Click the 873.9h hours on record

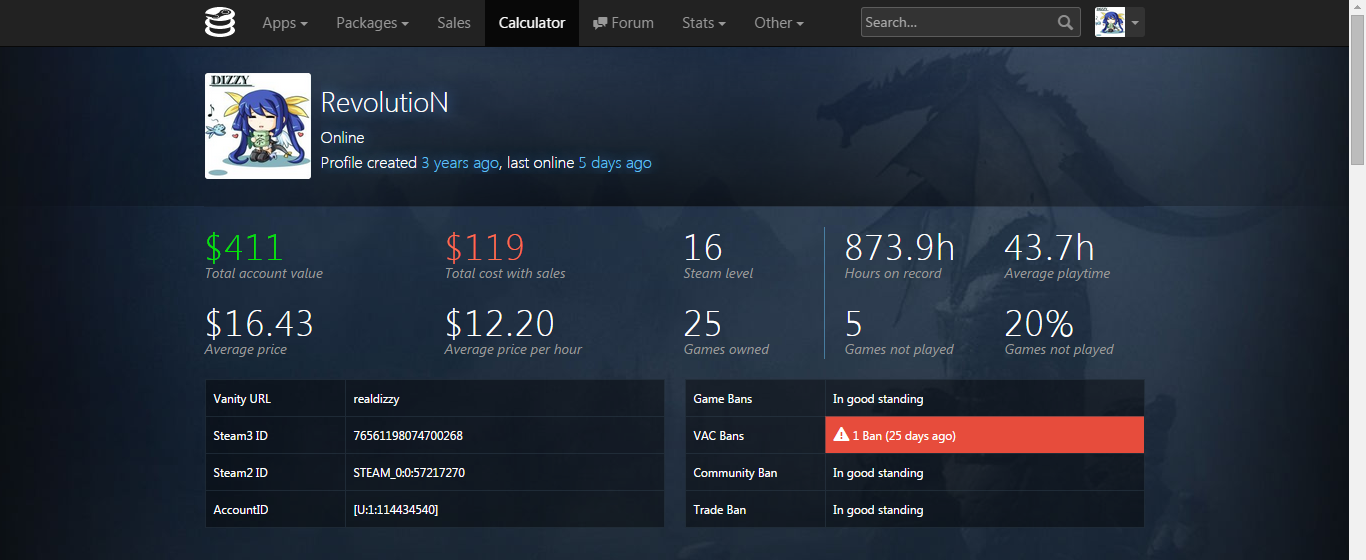coord(900,247)
